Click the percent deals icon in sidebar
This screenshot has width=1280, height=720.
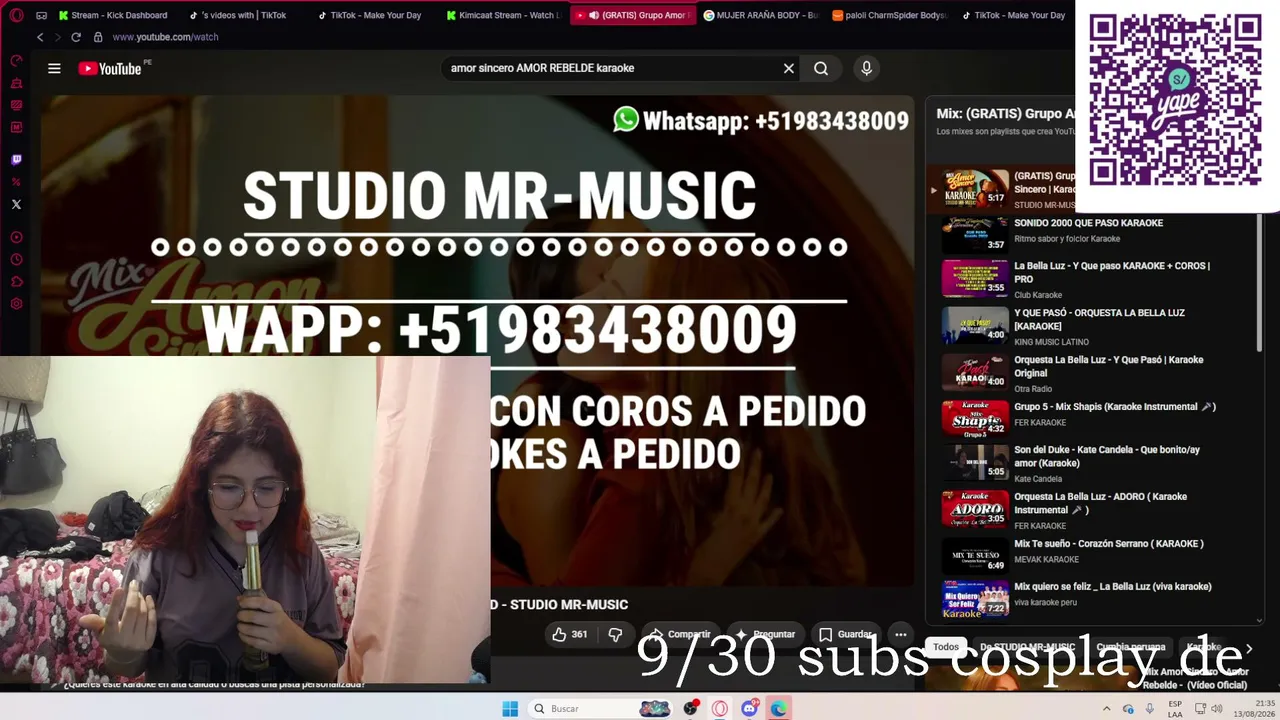16,182
